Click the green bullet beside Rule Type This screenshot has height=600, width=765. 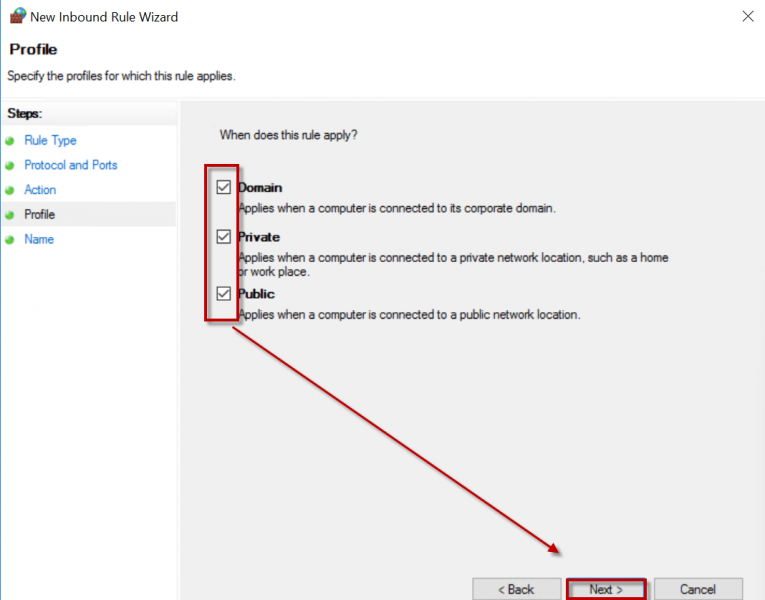pos(10,141)
